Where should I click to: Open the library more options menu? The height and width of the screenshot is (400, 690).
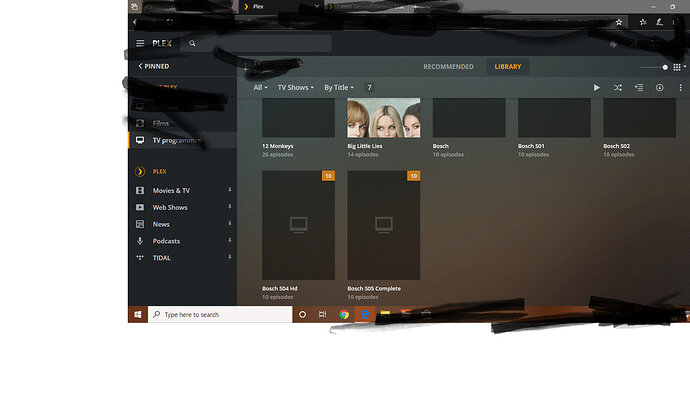click(x=680, y=88)
